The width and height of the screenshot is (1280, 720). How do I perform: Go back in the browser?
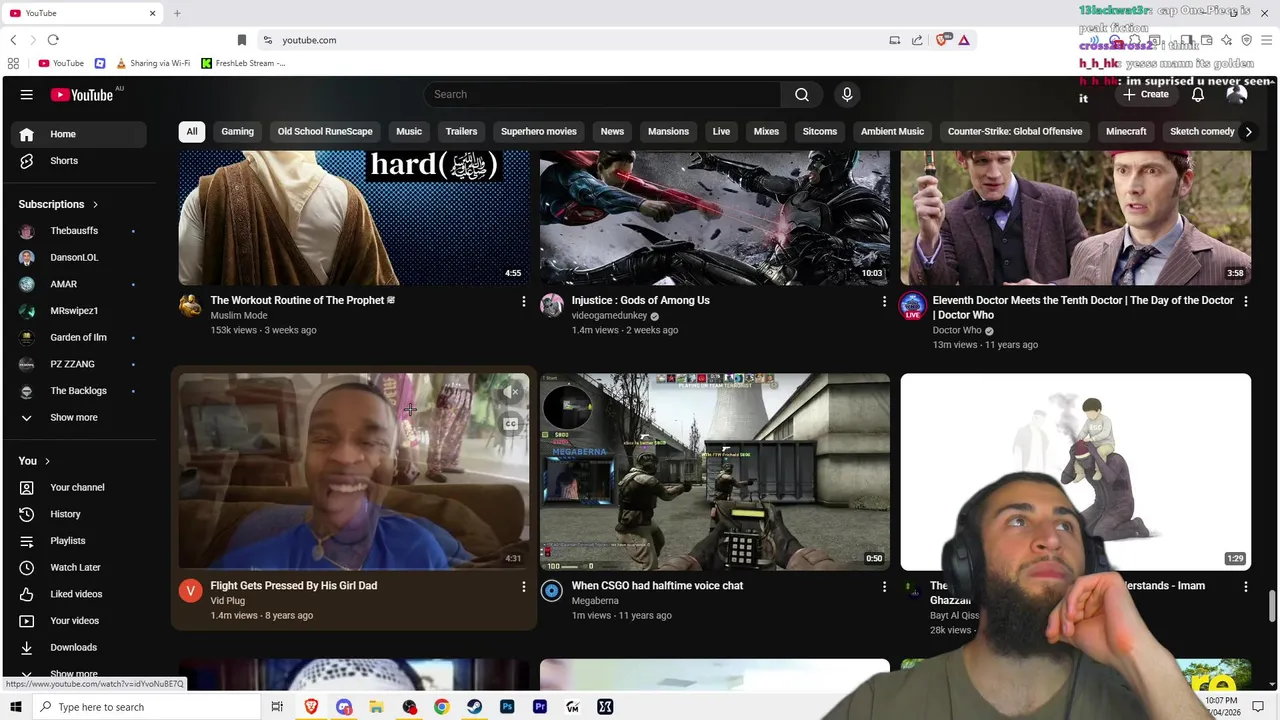13,40
